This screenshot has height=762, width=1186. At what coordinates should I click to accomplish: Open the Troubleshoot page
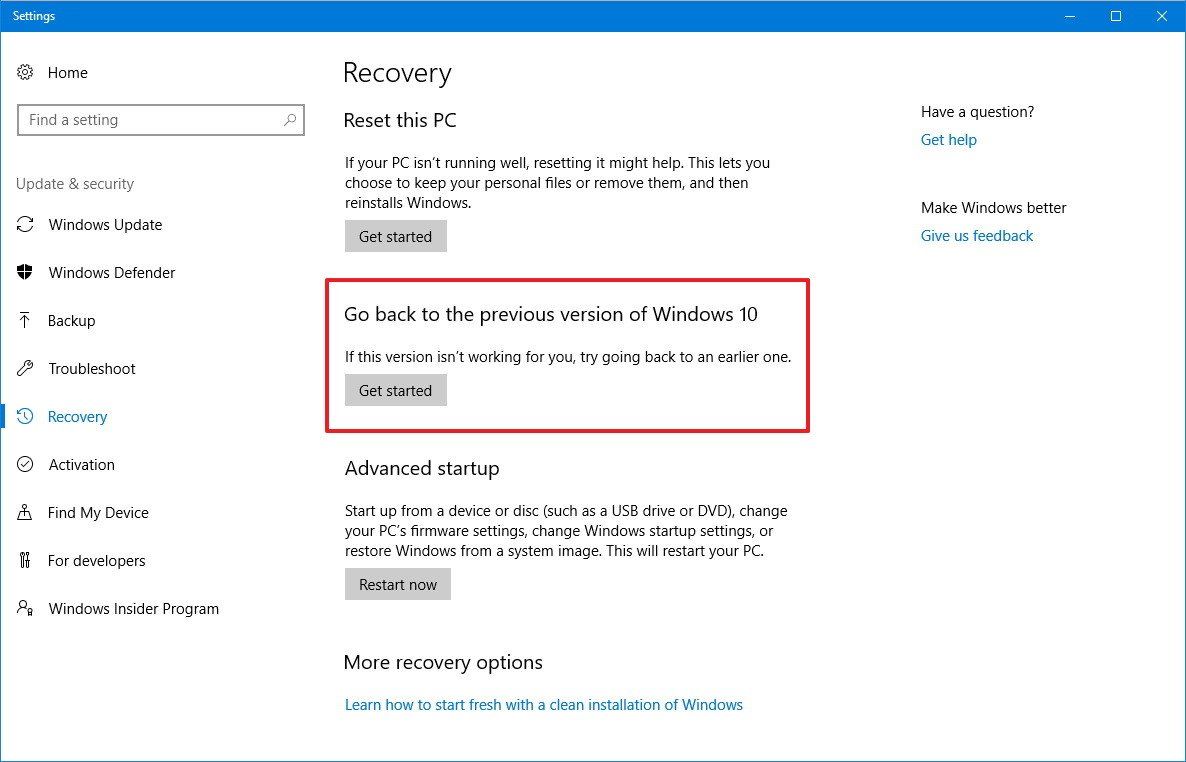tap(92, 369)
